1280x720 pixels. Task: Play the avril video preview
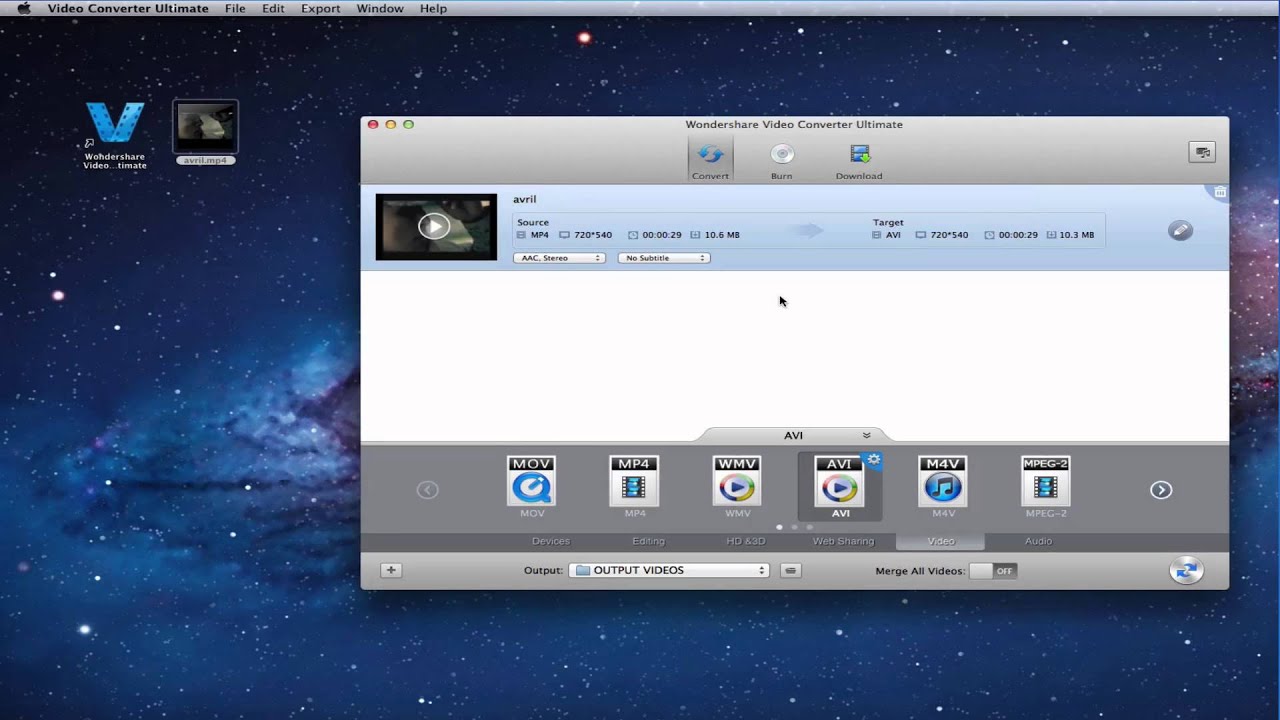[433, 226]
